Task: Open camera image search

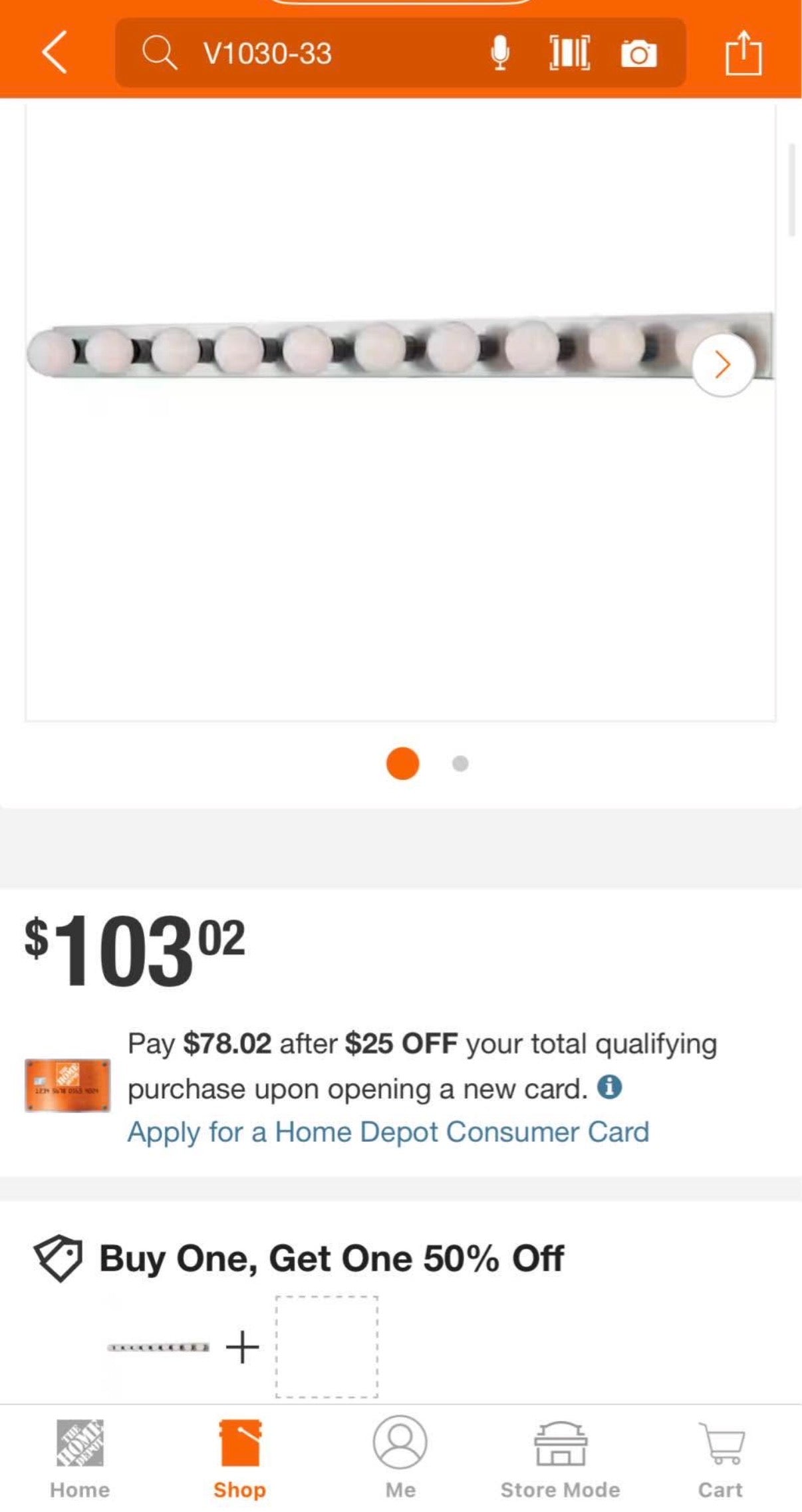Action: (x=639, y=53)
